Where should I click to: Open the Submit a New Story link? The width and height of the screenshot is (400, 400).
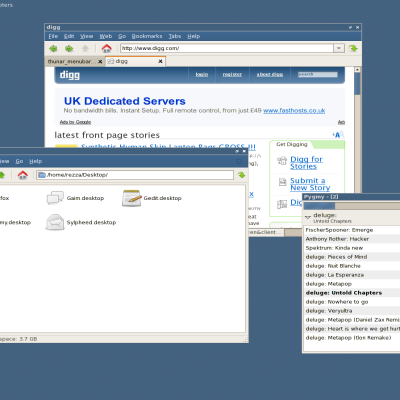pos(310,184)
